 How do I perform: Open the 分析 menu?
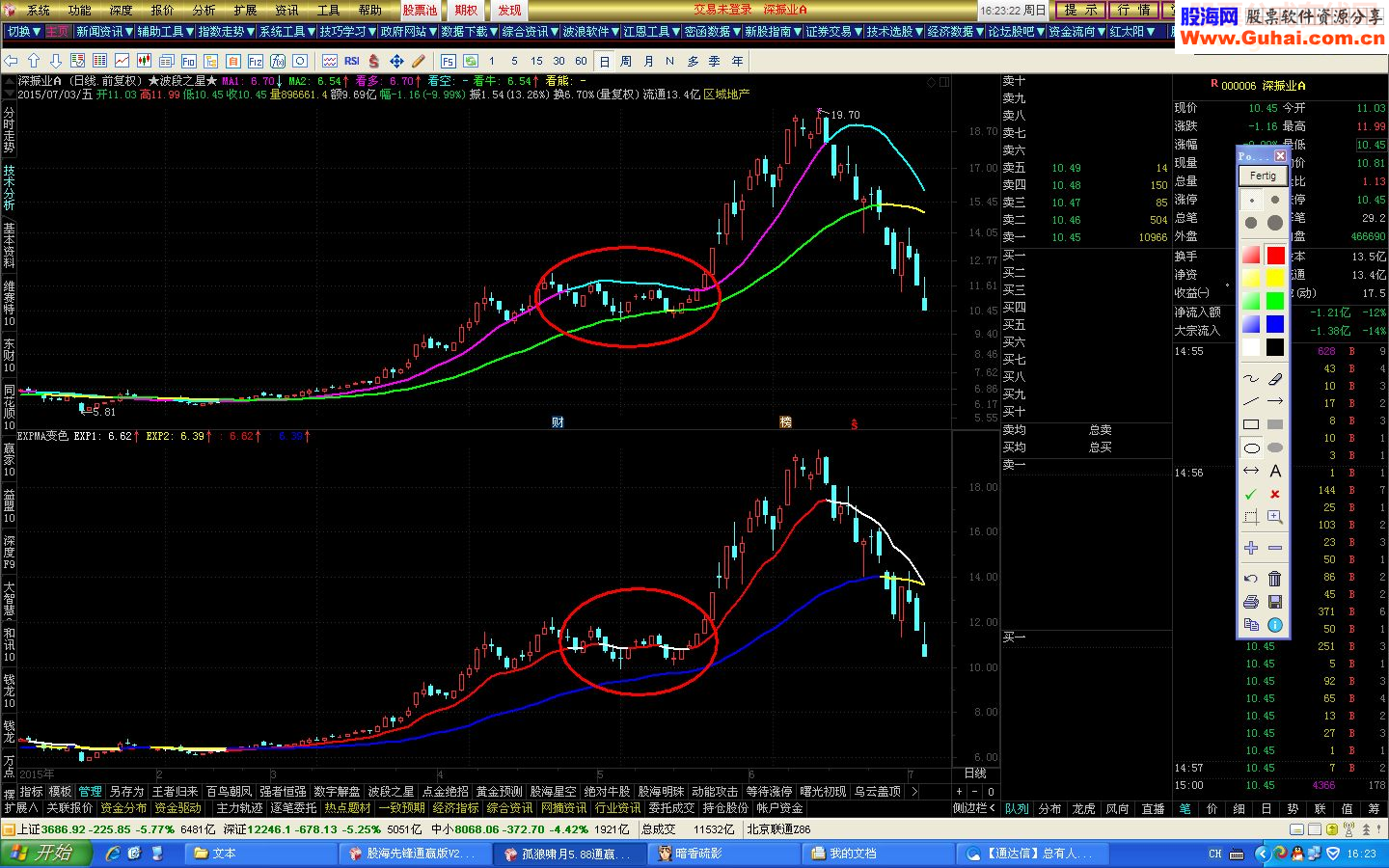pyautogui.click(x=204, y=10)
